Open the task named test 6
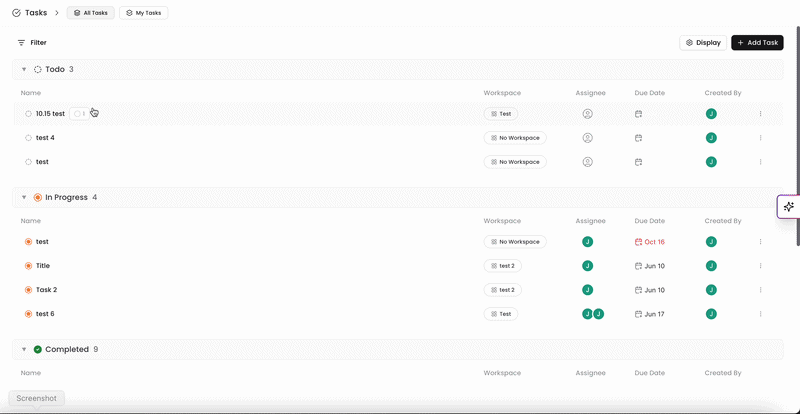 45,314
